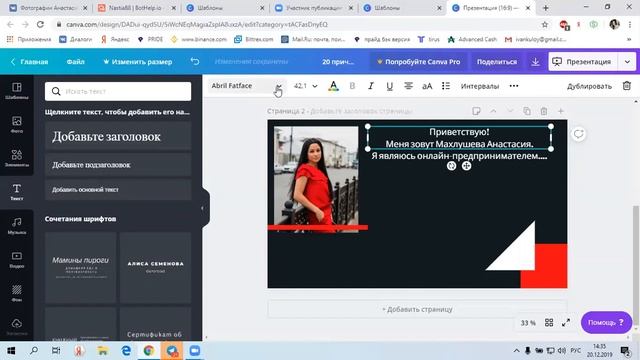This screenshot has height=360, width=640.
Task: Move page 2 up
Action: click(x=493, y=111)
